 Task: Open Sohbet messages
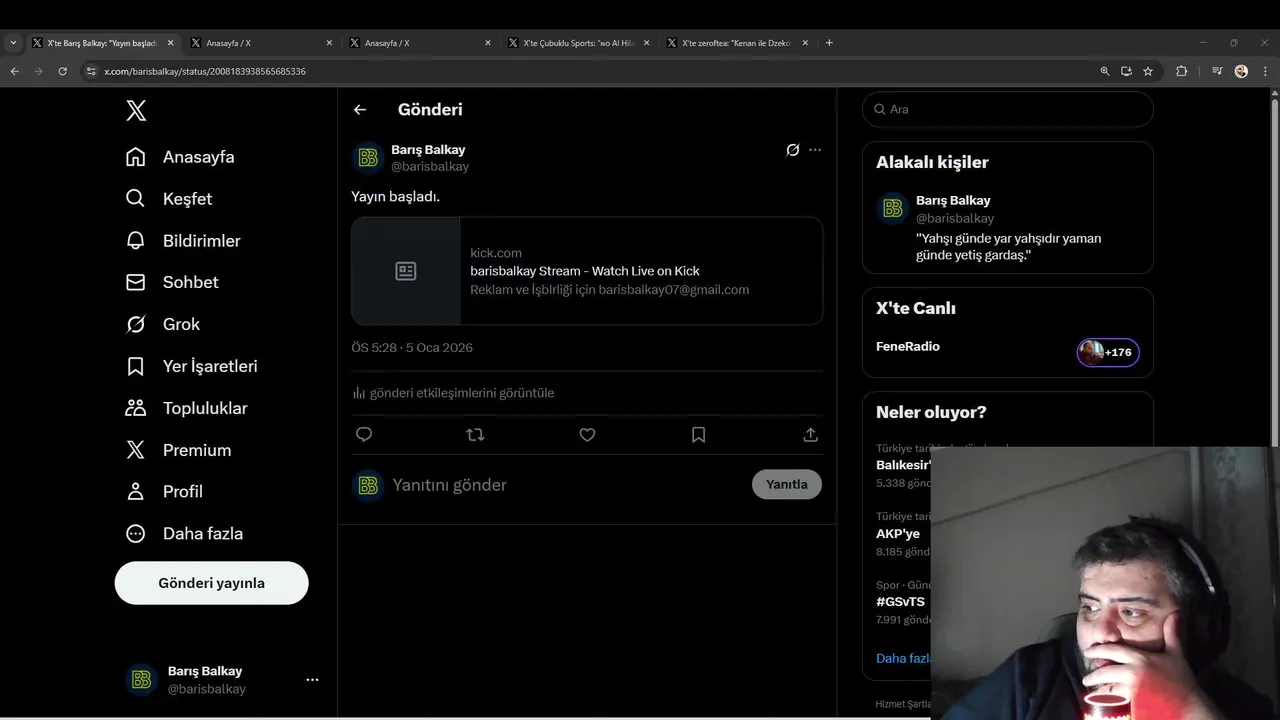coord(172,282)
